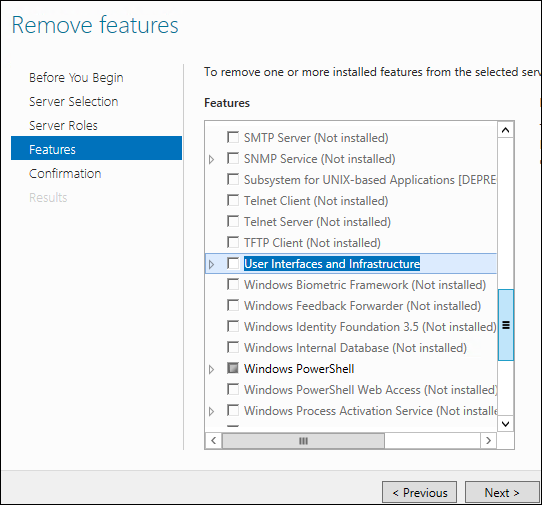Toggle the Windows PowerShell checkbox
The image size is (542, 505).
(233, 368)
